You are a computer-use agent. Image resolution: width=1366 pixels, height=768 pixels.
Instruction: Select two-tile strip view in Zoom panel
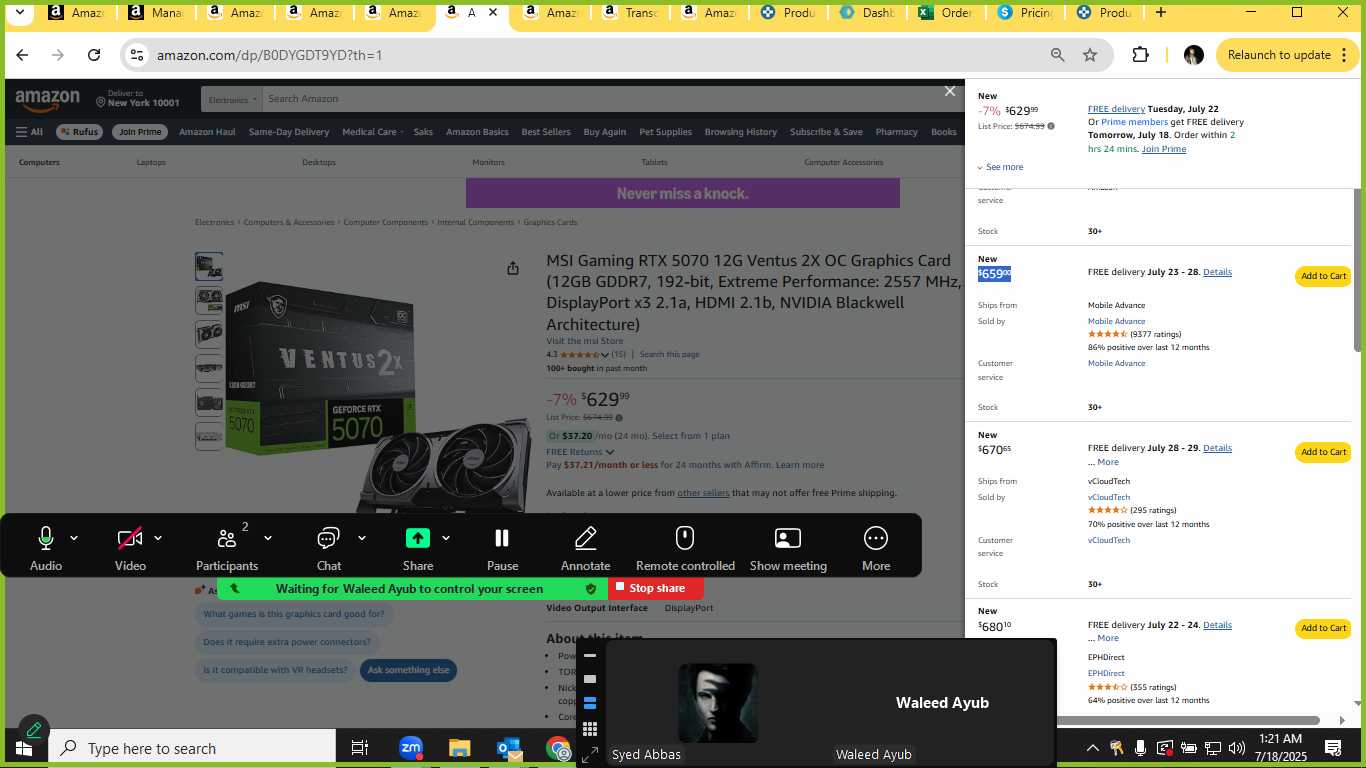pos(590,703)
